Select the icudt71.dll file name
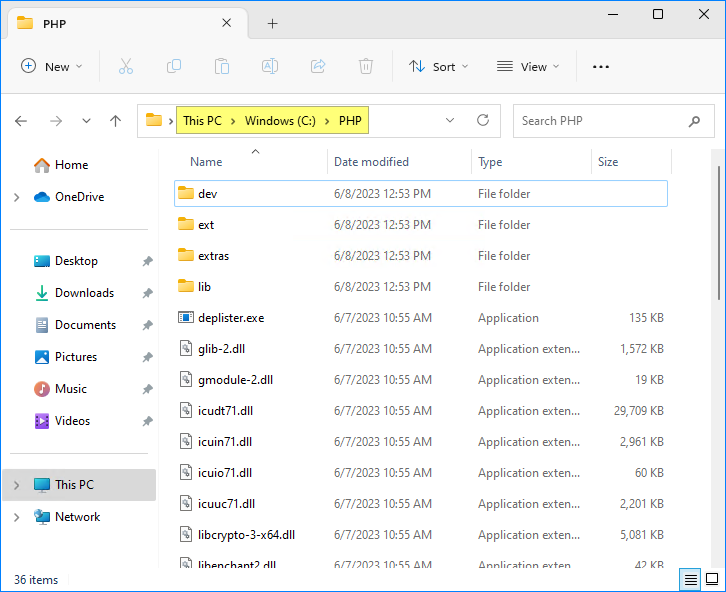This screenshot has width=726, height=592. click(225, 411)
